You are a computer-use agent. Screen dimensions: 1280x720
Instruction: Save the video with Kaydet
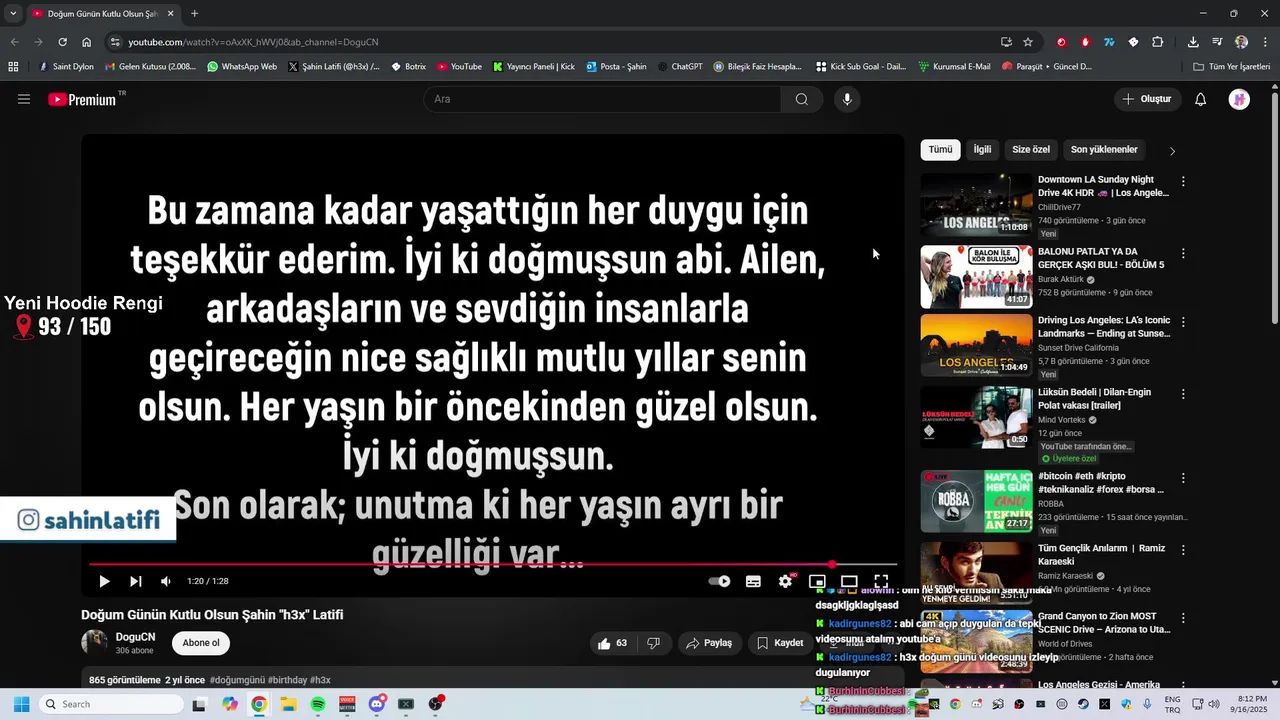tap(780, 643)
